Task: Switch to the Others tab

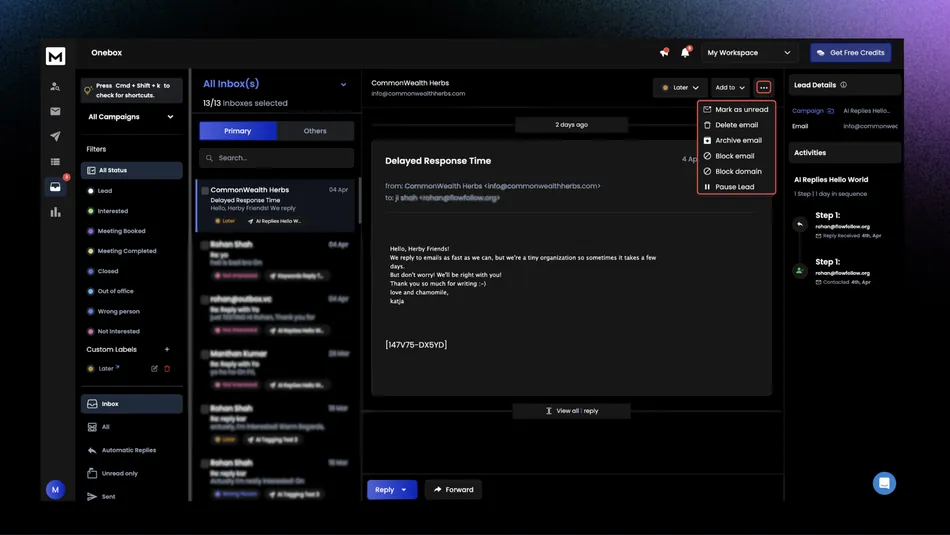Action: pyautogui.click(x=315, y=131)
